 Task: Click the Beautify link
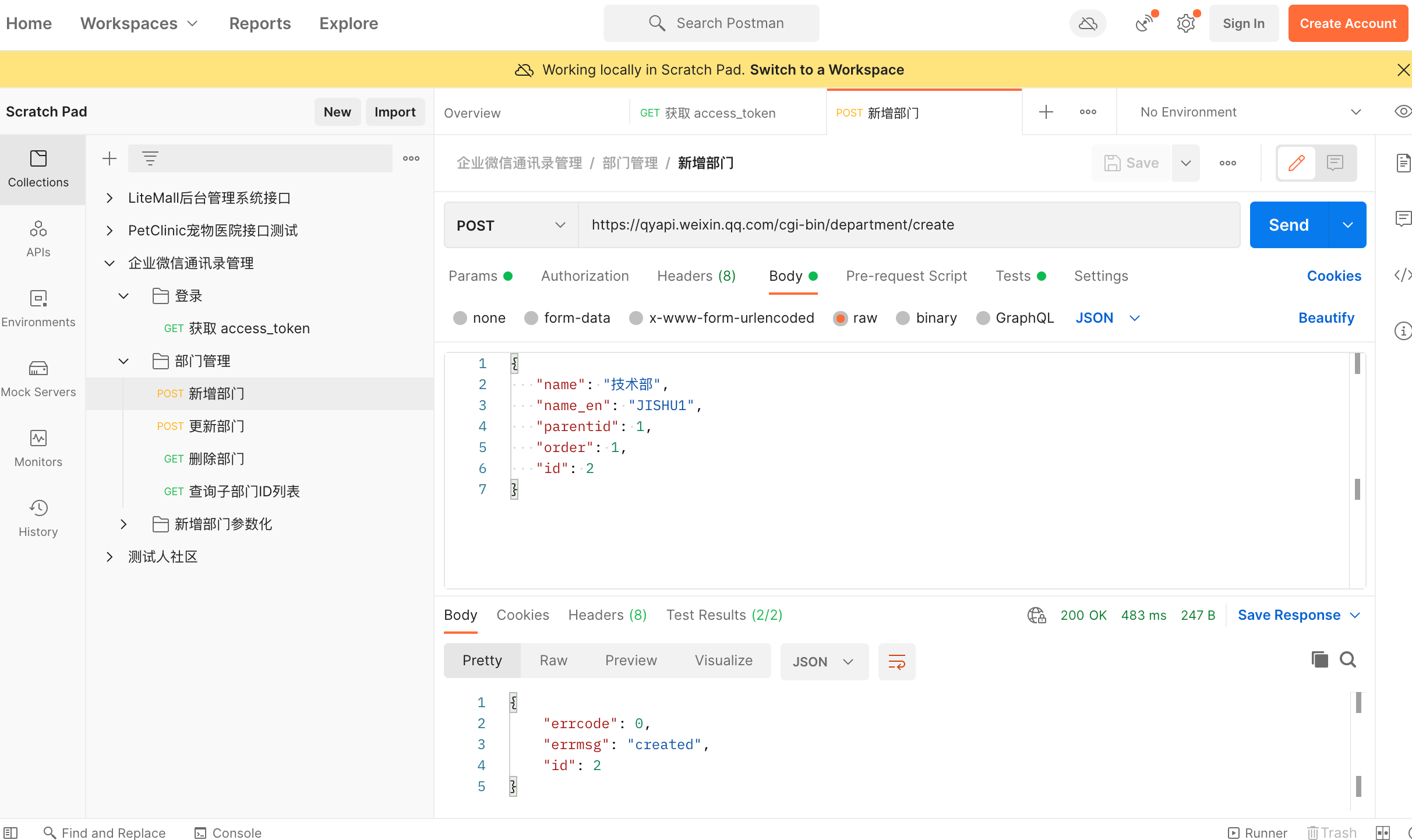(x=1326, y=318)
